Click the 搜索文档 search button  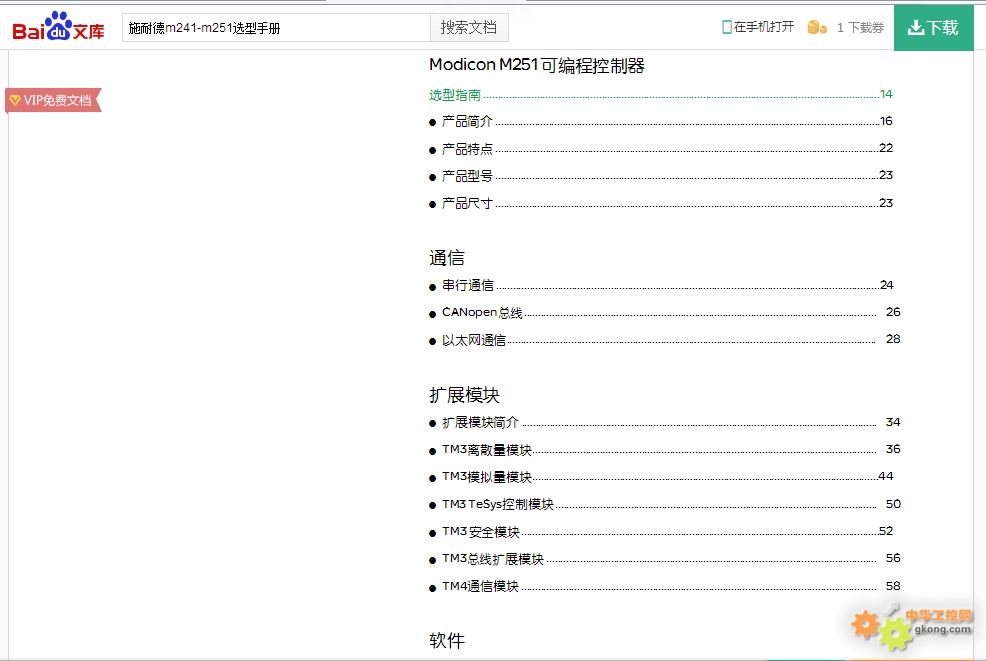tap(468, 27)
